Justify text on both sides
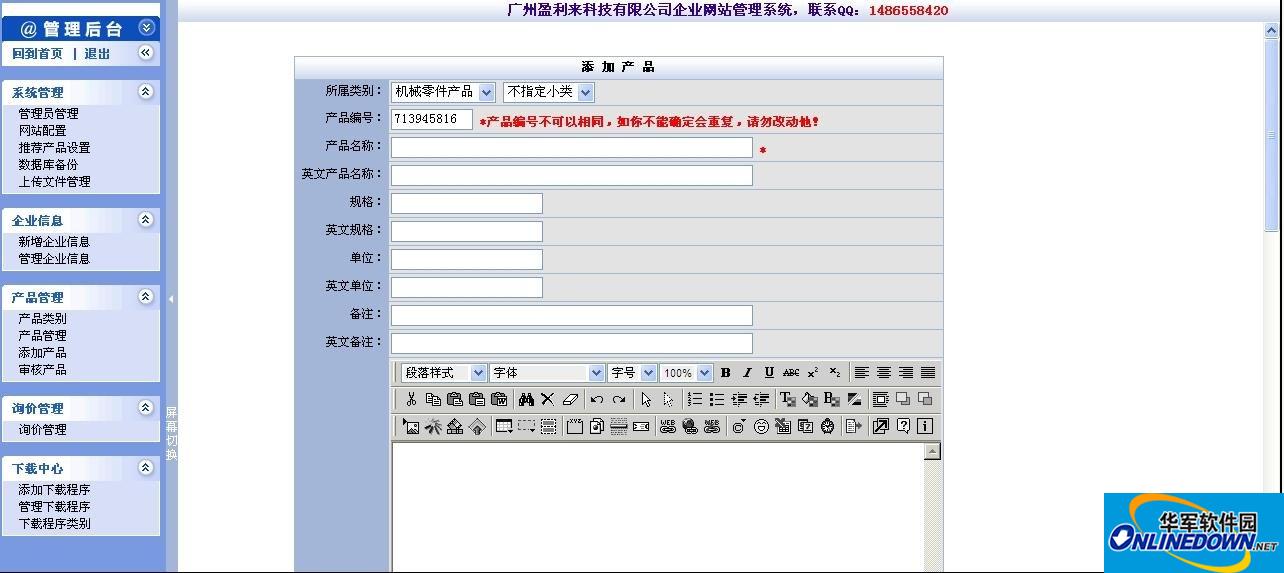 [928, 373]
